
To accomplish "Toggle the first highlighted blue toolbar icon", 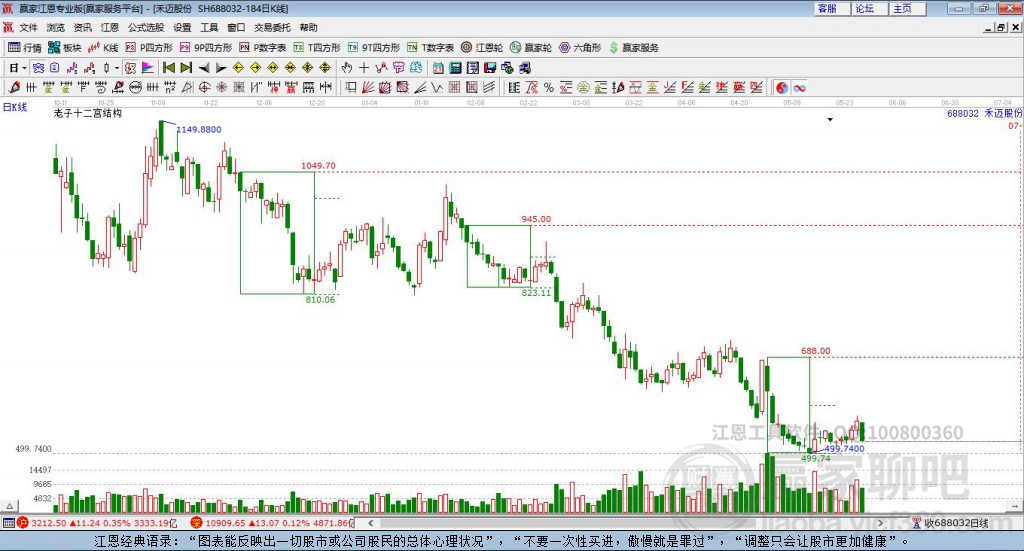I will point(39,68).
